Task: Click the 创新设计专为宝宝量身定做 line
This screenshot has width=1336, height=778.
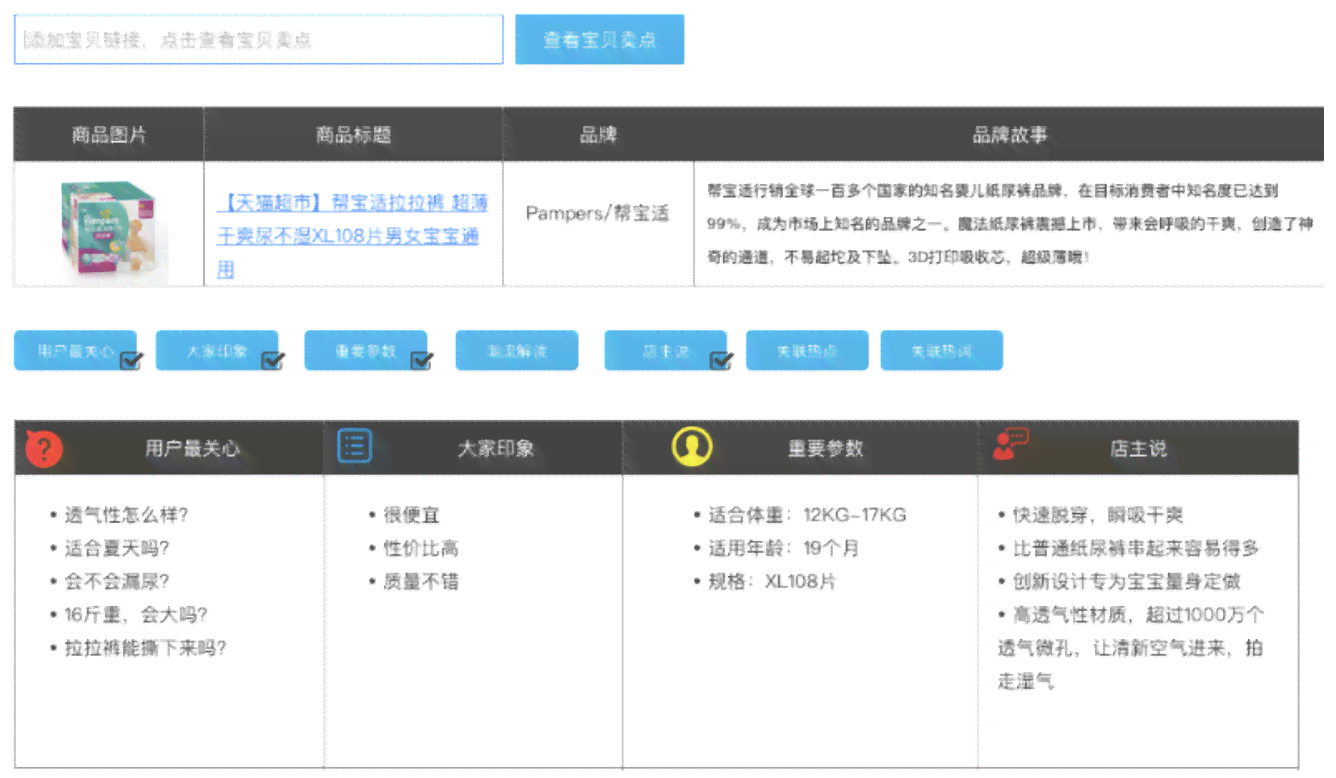Action: [x=1127, y=581]
